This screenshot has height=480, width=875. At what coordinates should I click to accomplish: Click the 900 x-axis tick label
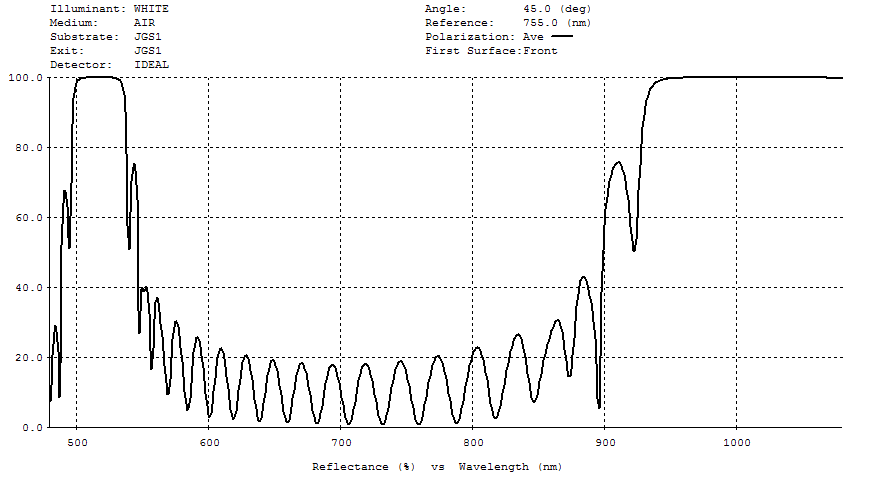[x=604, y=442]
